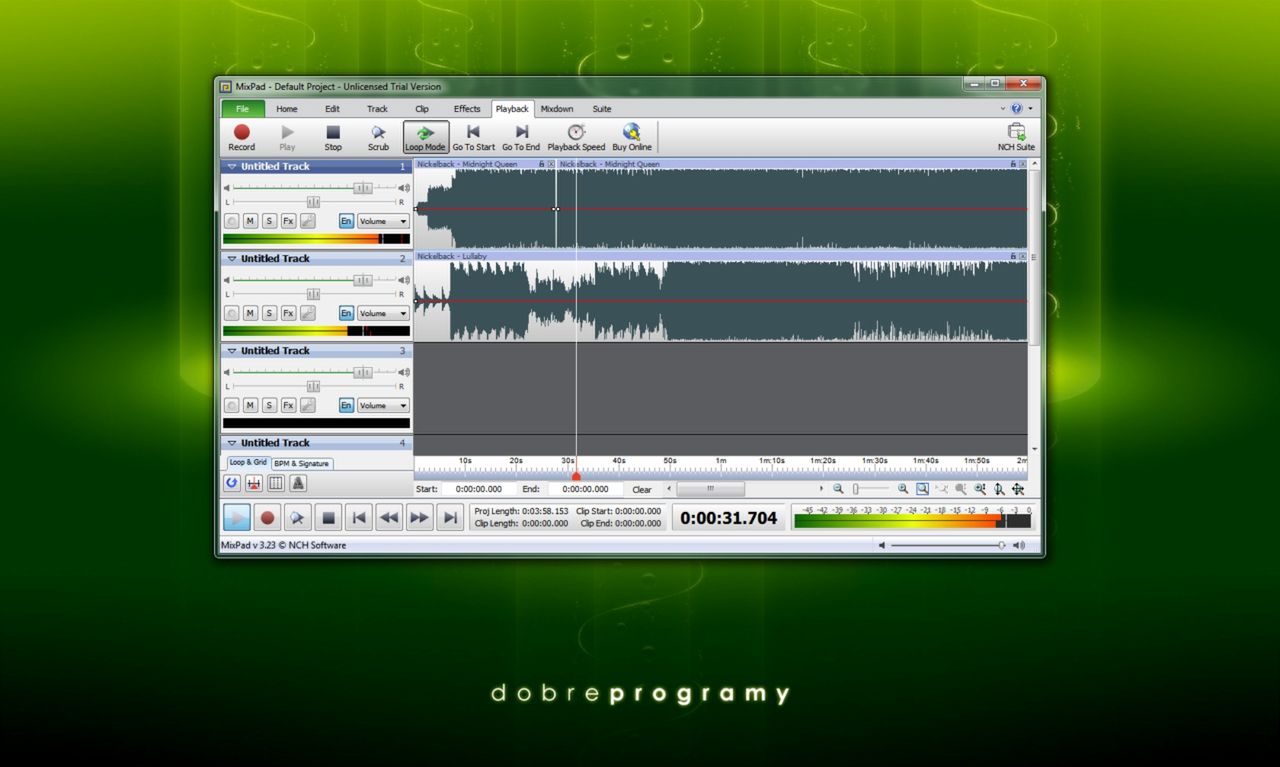Image resolution: width=1280 pixels, height=767 pixels.
Task: Click the bottom transport Scrub button
Action: tap(297, 517)
